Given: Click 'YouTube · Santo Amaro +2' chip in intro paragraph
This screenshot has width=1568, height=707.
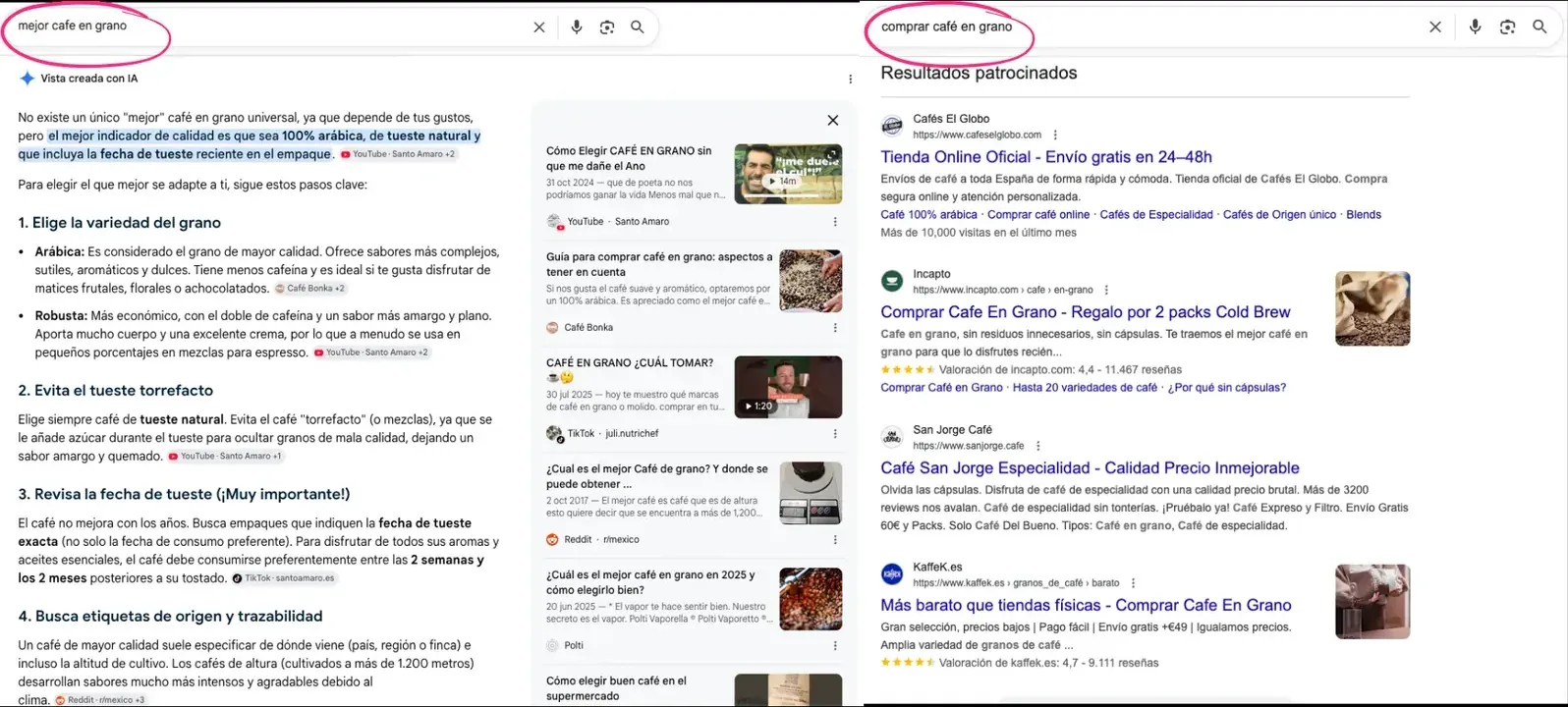Looking at the screenshot, I should 398,154.
